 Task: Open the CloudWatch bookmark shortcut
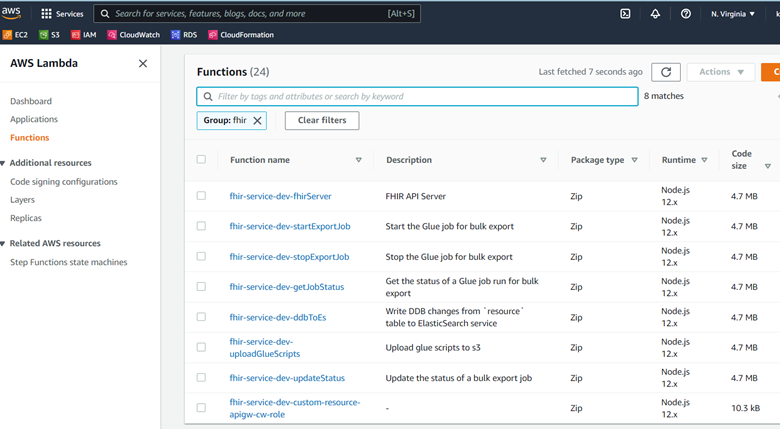click(x=133, y=35)
